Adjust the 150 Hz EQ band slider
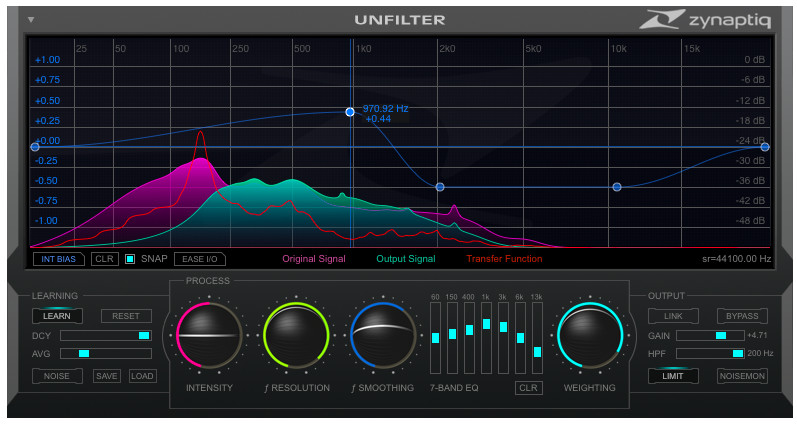 452,338
